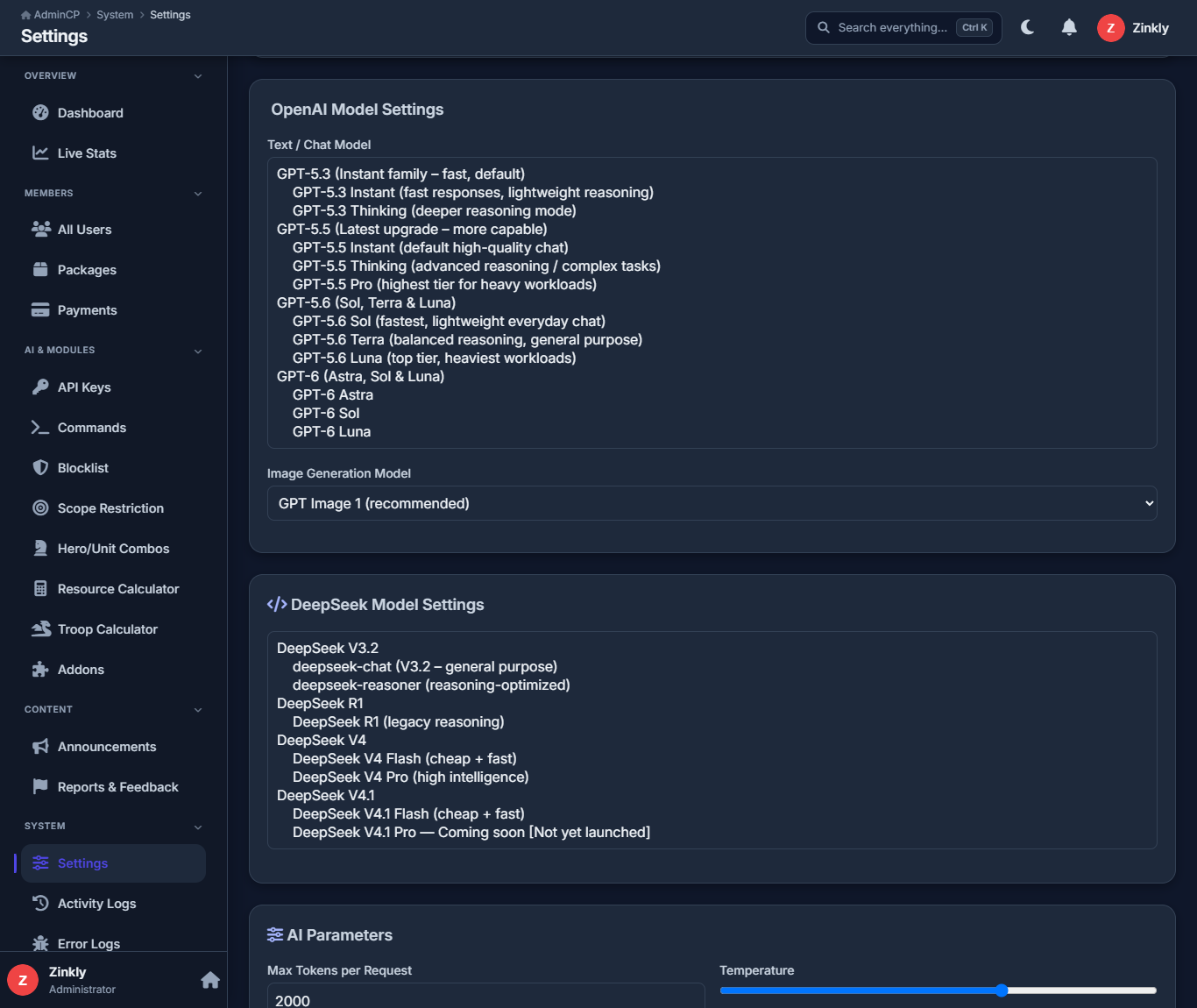Click the AdminCP breadcrumb link
The height and width of the screenshot is (1008, 1197).
pyautogui.click(x=57, y=15)
